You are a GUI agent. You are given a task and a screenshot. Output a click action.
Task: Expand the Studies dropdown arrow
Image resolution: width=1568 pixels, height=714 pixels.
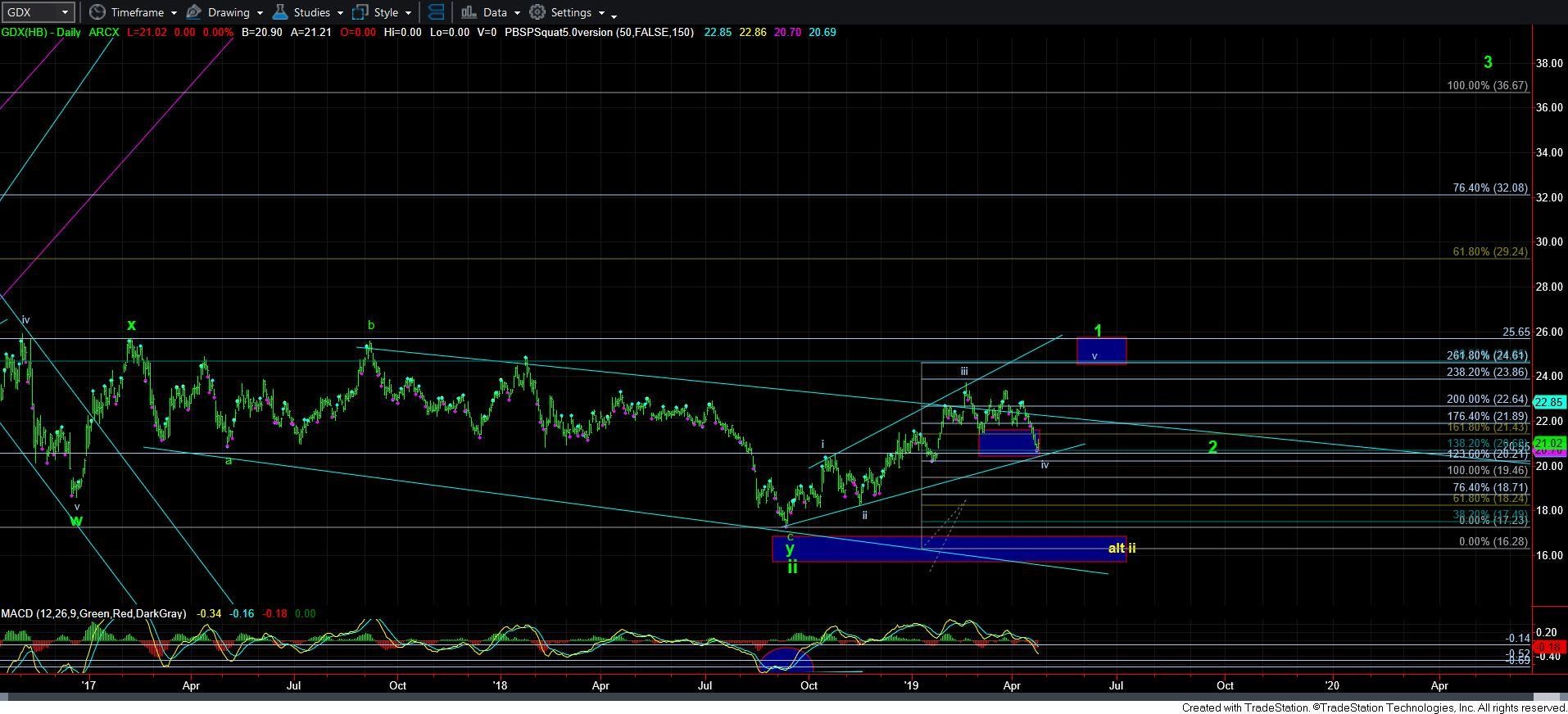click(339, 13)
